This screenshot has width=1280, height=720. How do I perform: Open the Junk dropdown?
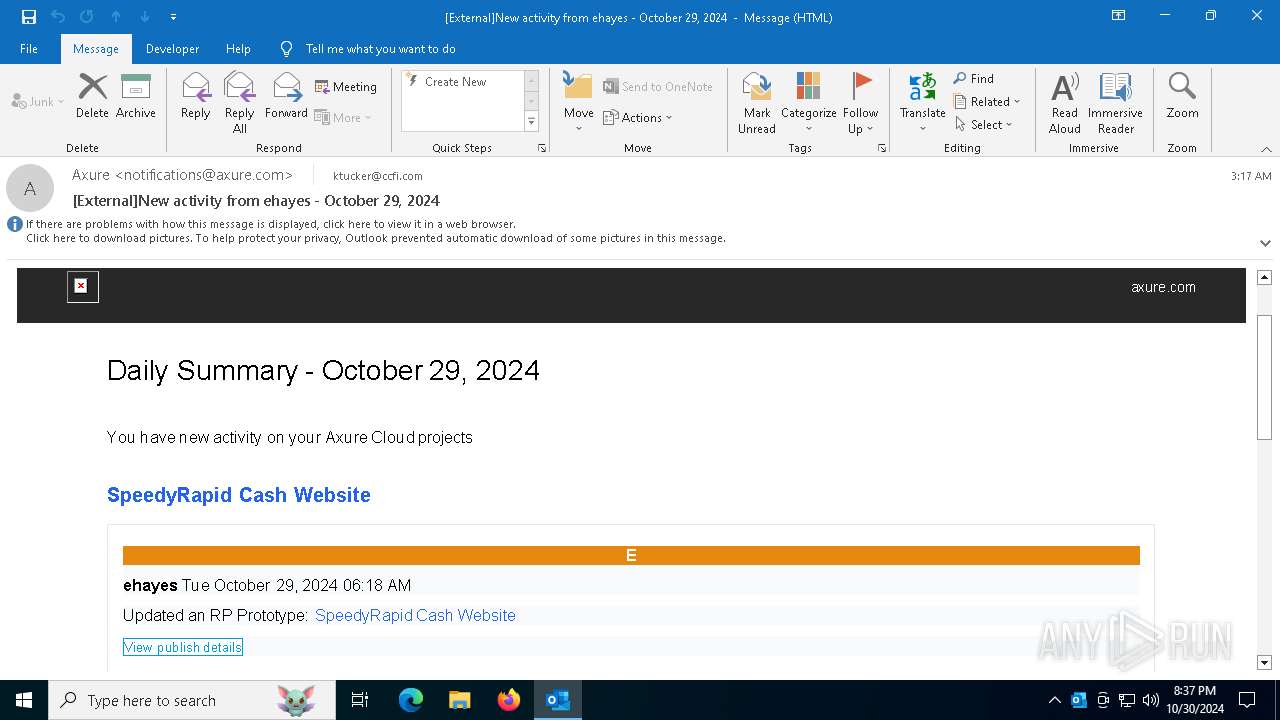pos(38,101)
